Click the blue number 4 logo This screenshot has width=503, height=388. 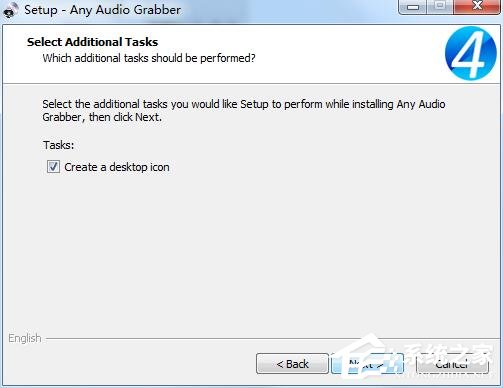pos(471,53)
